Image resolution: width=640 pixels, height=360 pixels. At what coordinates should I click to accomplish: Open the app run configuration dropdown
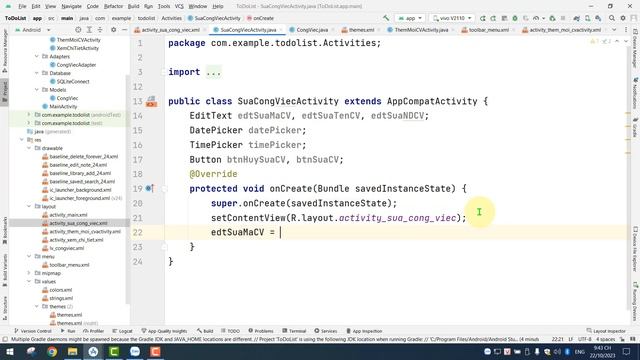click(410, 18)
